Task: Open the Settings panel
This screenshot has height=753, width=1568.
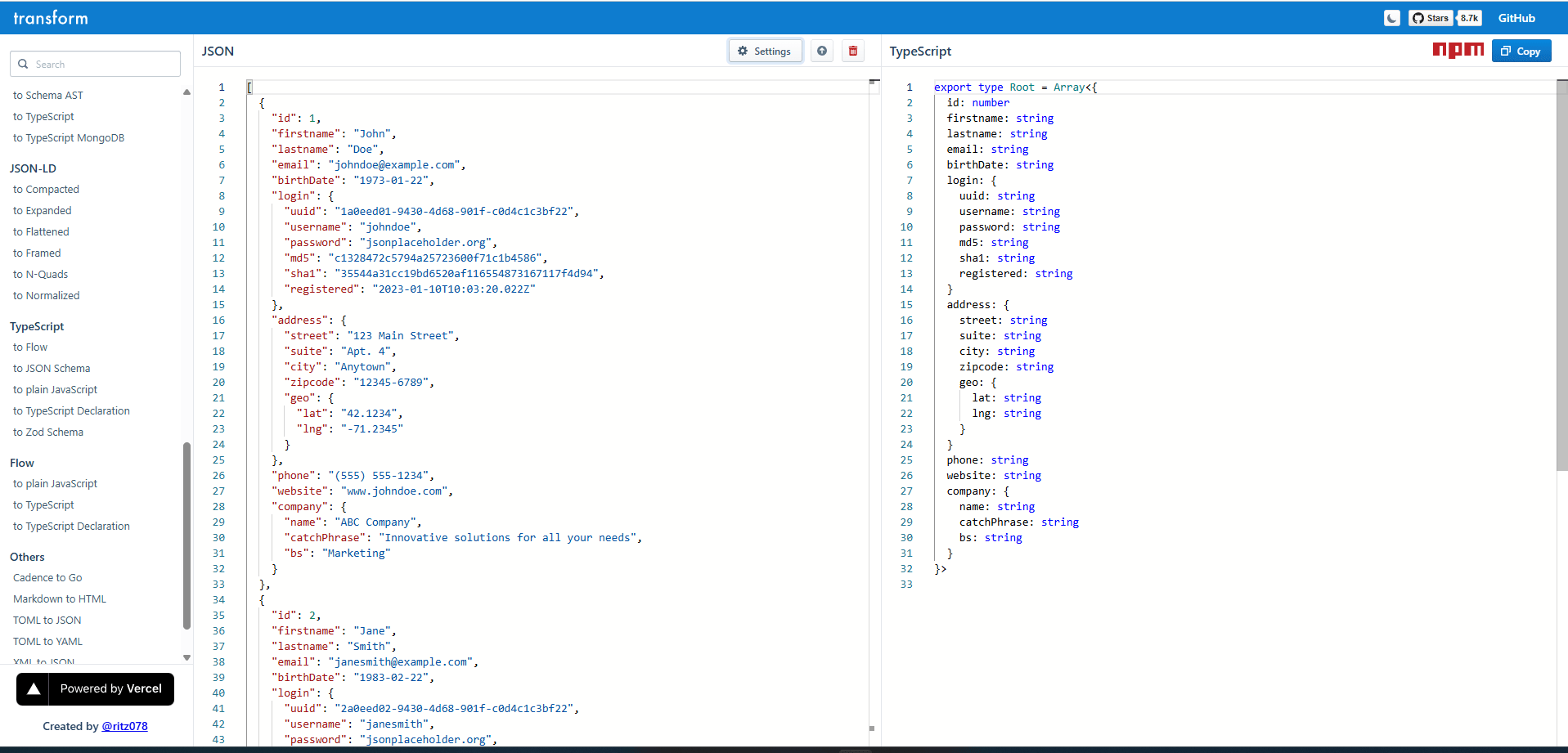Action: [764, 50]
